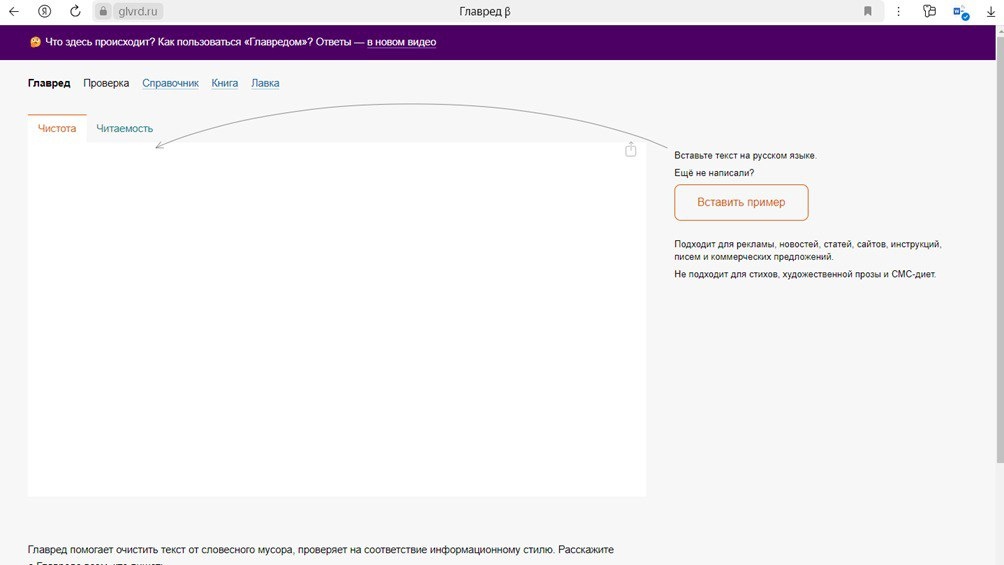
Task: Open the Справочник link
Action: 170,83
